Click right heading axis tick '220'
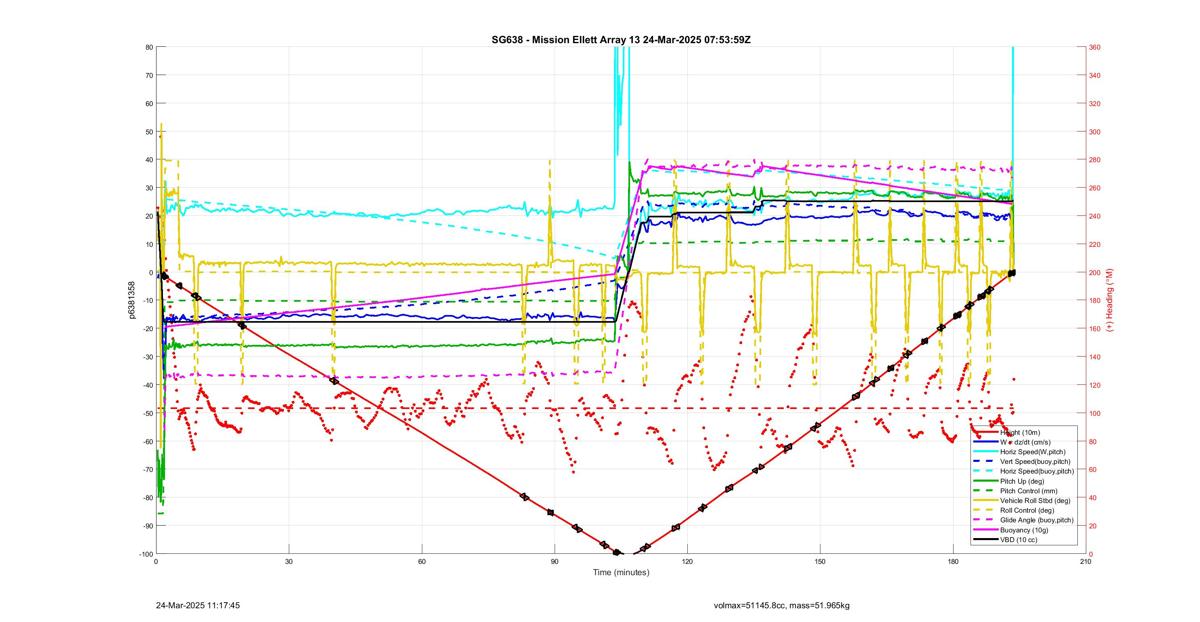The image size is (1200, 622). [1095, 244]
